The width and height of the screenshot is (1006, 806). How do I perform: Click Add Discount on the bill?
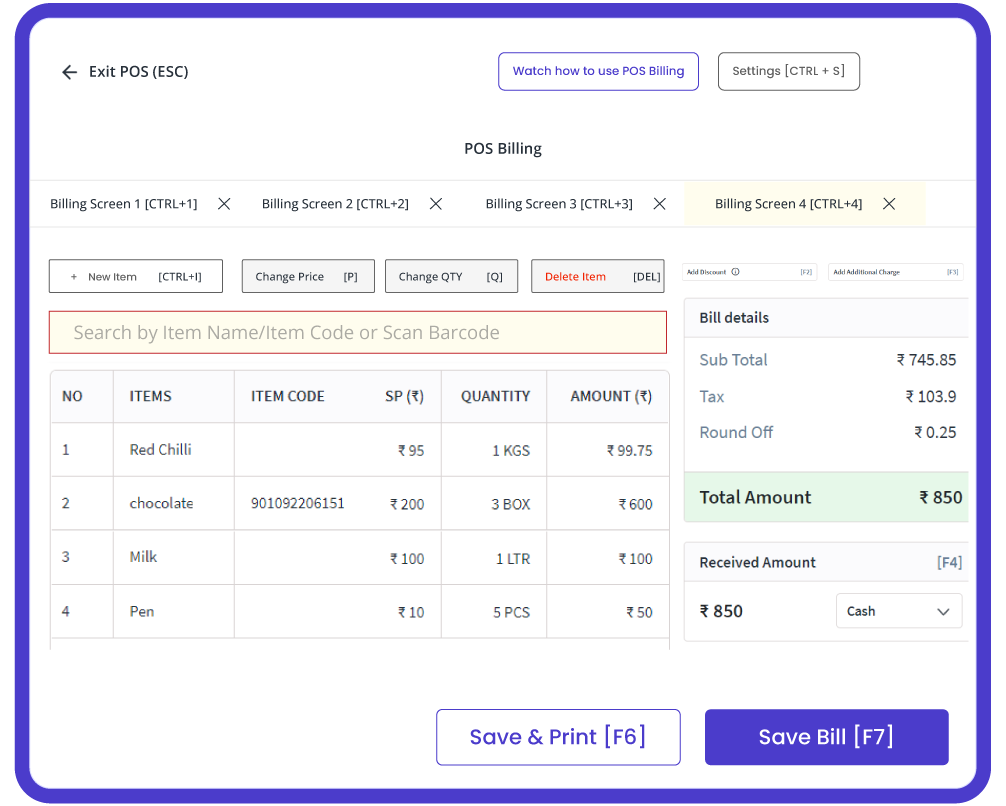click(708, 271)
